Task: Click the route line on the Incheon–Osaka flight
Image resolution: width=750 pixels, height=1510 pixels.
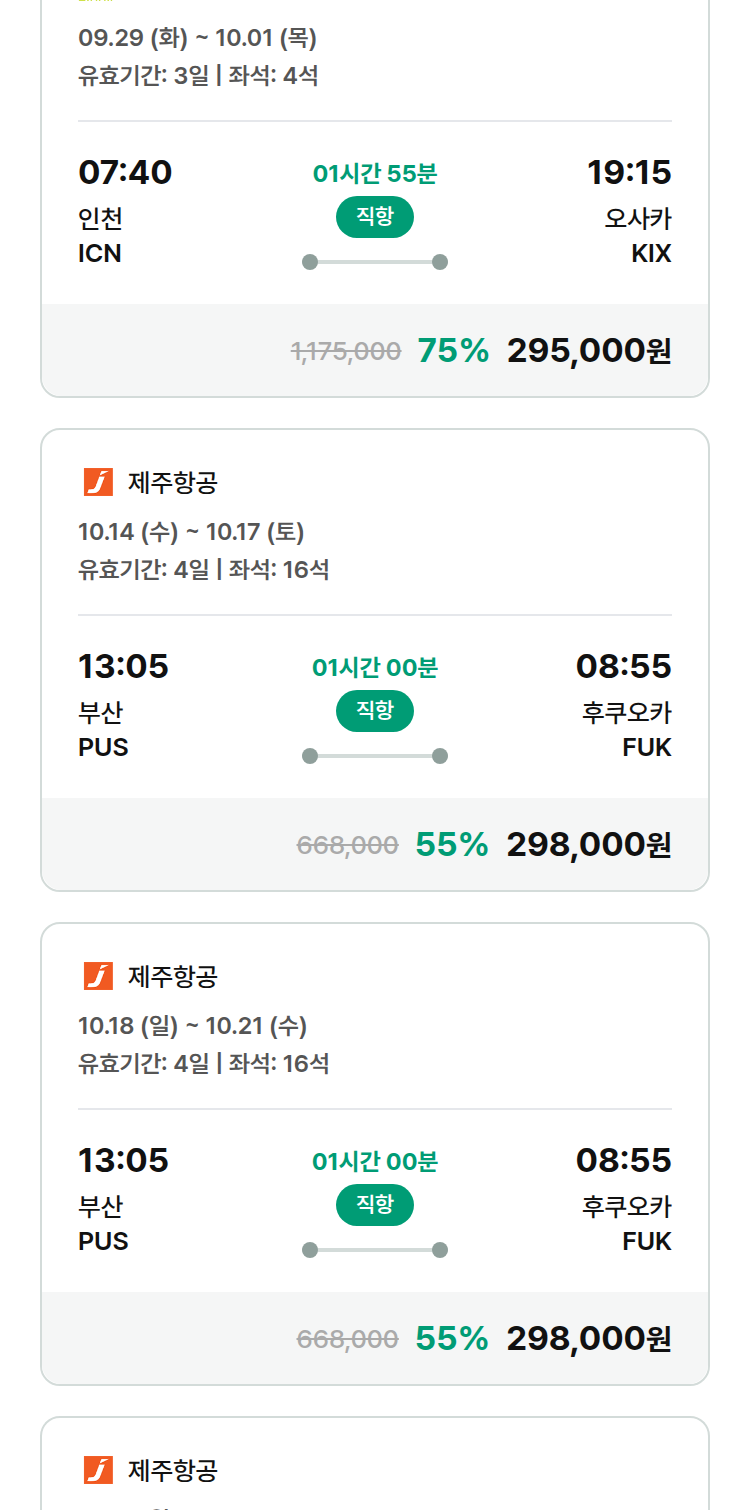Action: [x=375, y=262]
